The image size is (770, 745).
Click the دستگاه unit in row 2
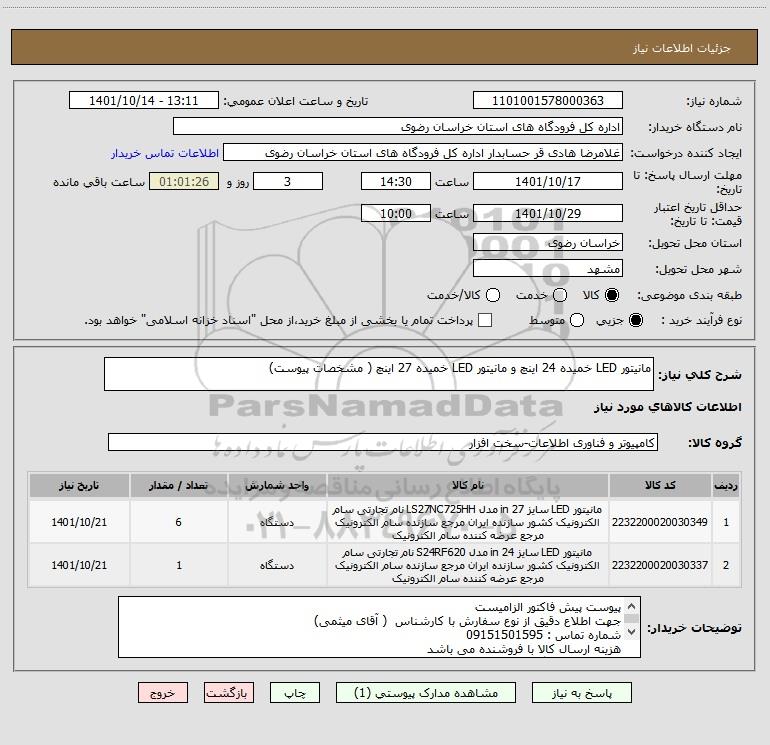click(x=277, y=565)
